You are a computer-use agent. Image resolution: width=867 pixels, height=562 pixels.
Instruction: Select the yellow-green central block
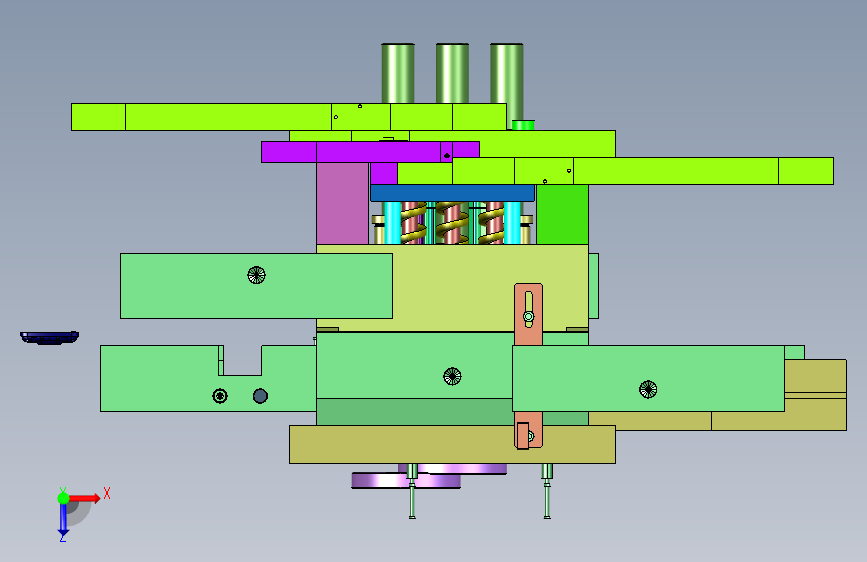click(x=452, y=288)
